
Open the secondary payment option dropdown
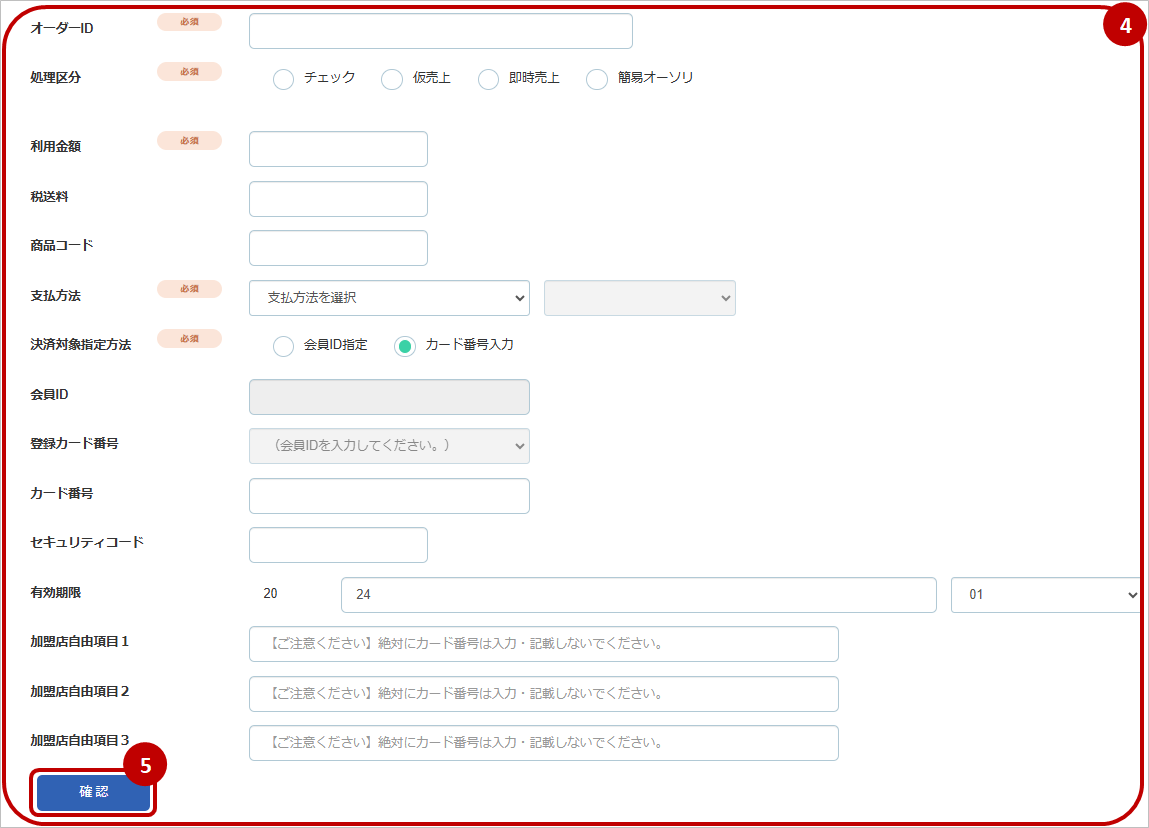pyautogui.click(x=639, y=298)
